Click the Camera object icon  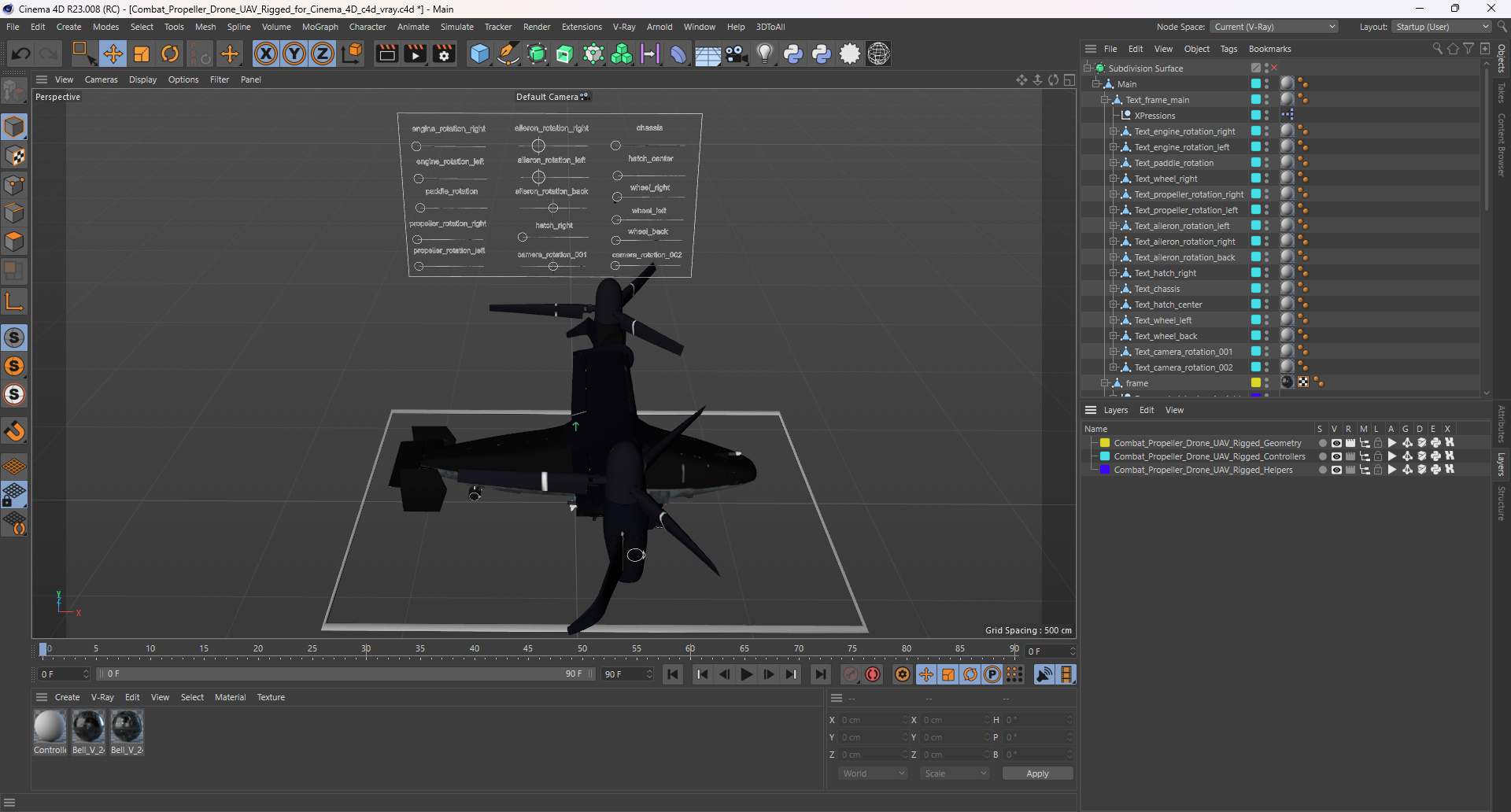737,54
